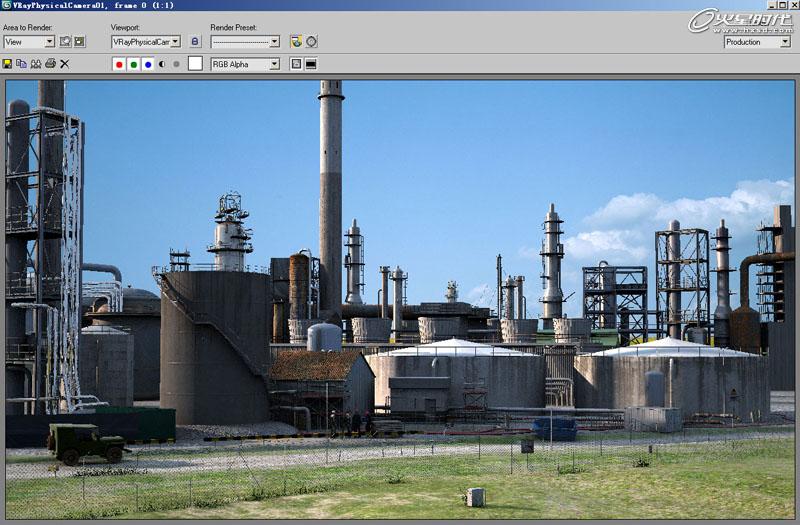This screenshot has width=800, height=525.
Task: Open the Environment and Effects icon
Action: pos(311,42)
